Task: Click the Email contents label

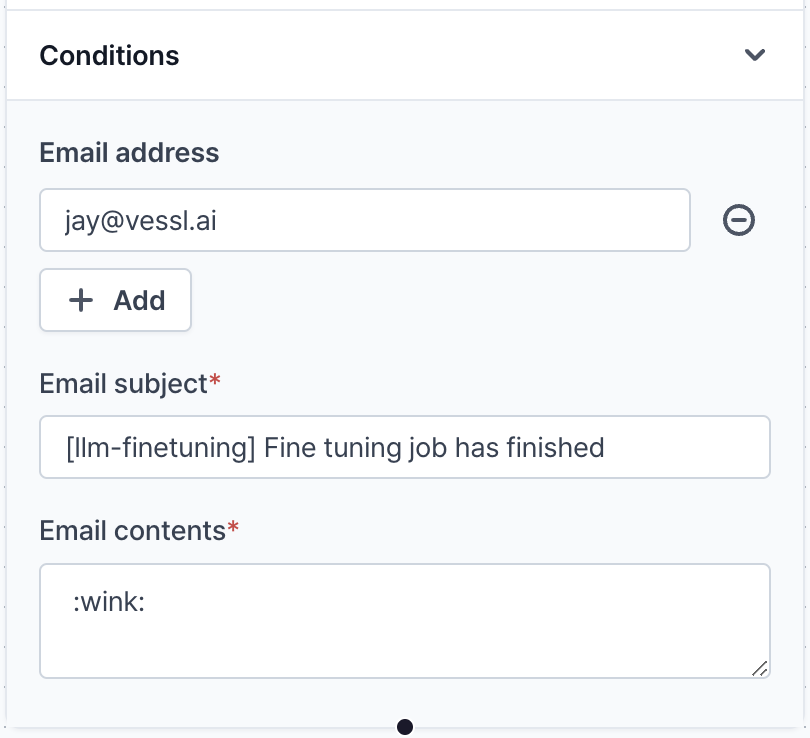Action: click(x=132, y=530)
